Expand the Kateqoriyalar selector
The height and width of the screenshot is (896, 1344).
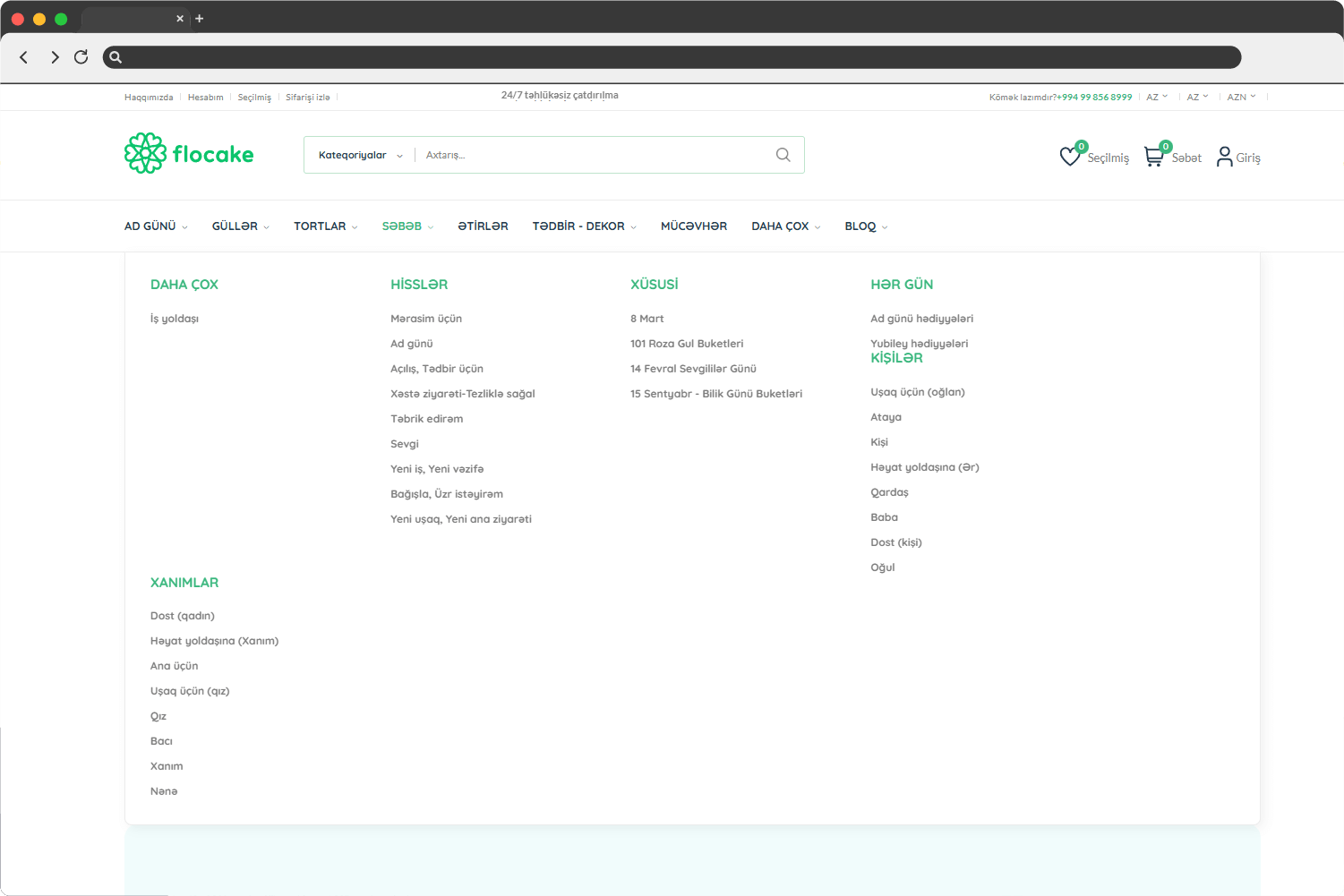(x=357, y=154)
